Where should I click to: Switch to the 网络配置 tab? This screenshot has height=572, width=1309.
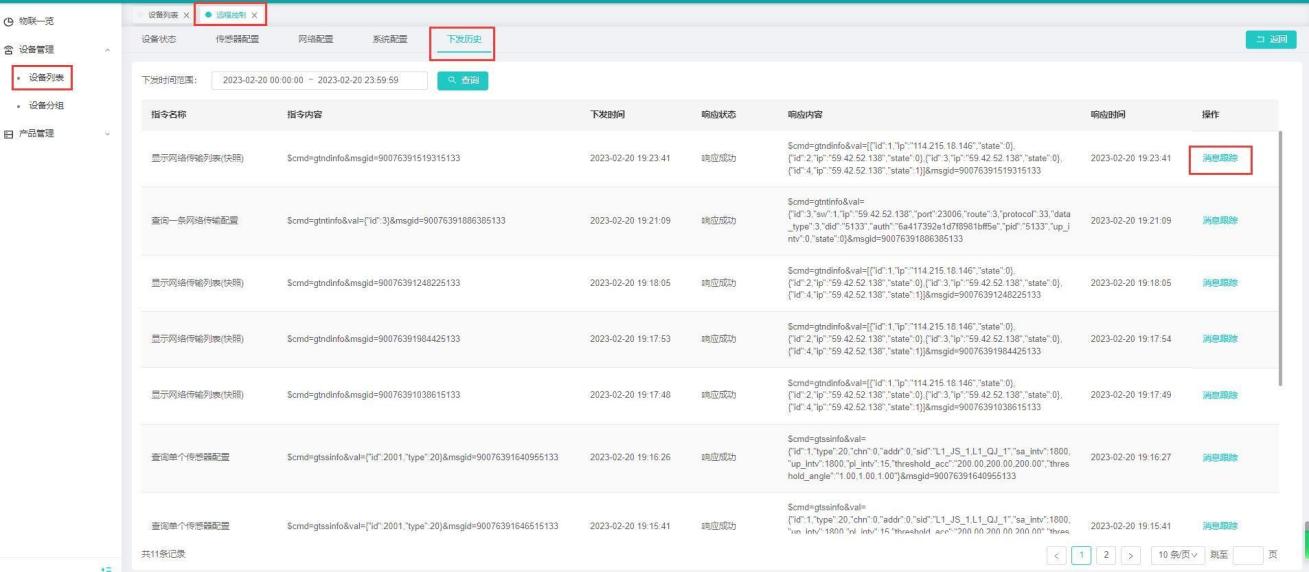coord(315,39)
